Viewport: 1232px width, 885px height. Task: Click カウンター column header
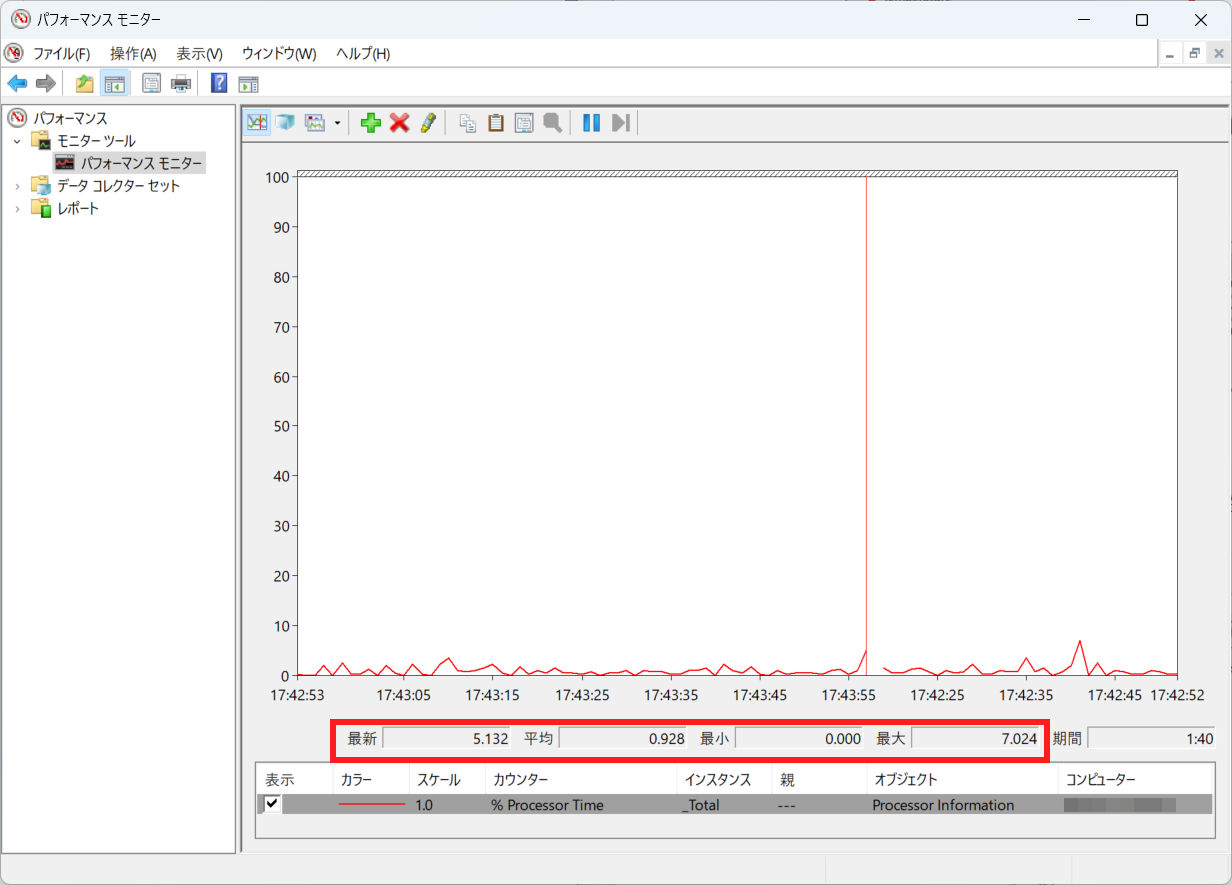coord(519,779)
